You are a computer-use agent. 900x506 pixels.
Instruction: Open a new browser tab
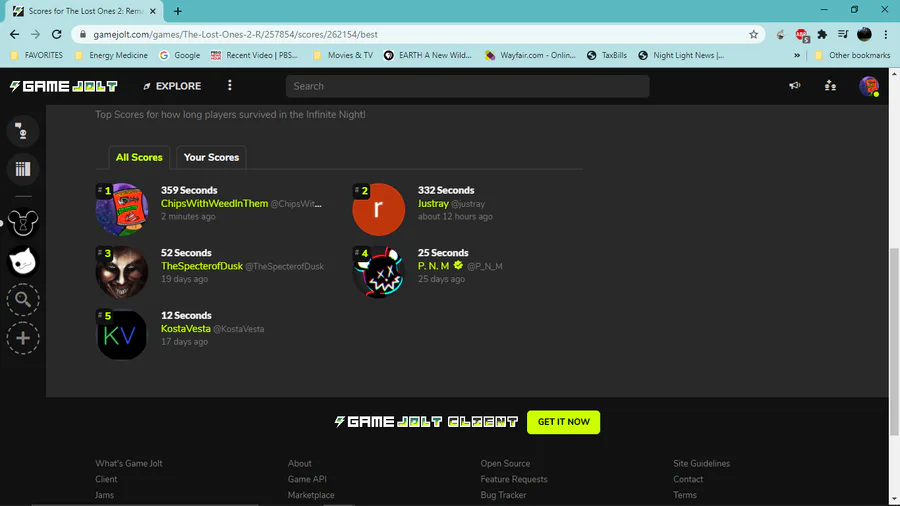point(177,11)
